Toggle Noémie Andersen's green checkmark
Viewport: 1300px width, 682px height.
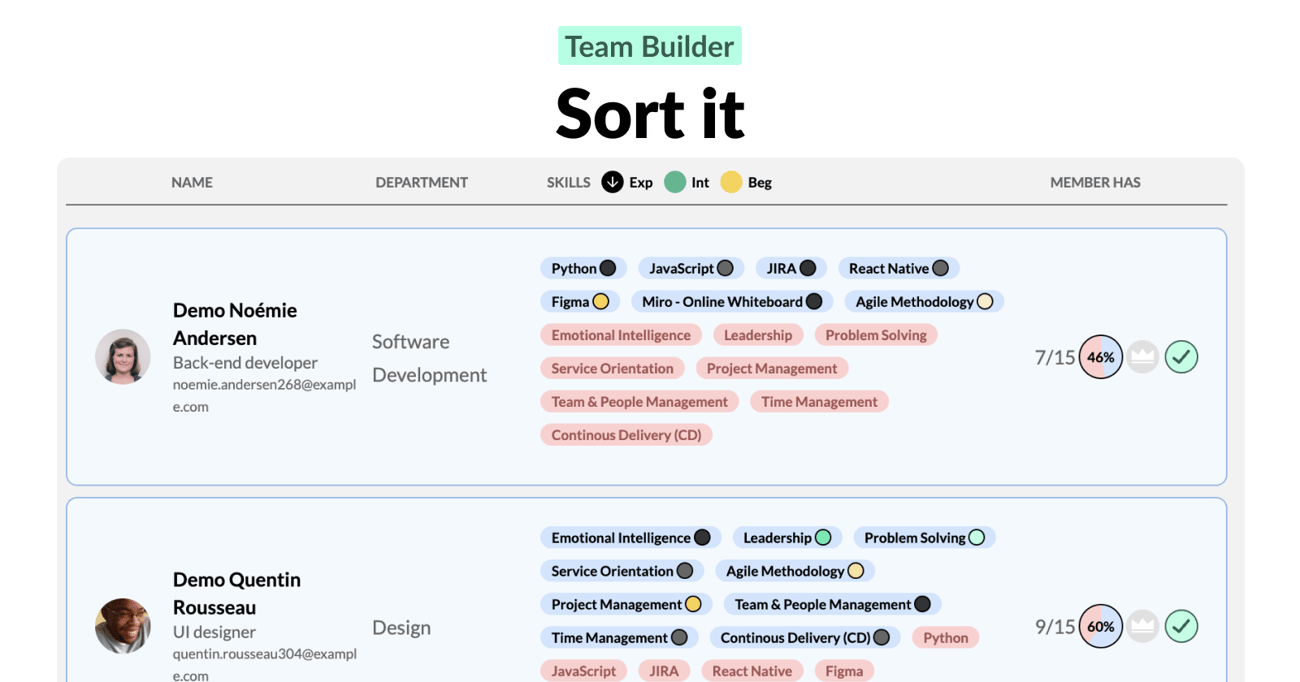click(1181, 357)
